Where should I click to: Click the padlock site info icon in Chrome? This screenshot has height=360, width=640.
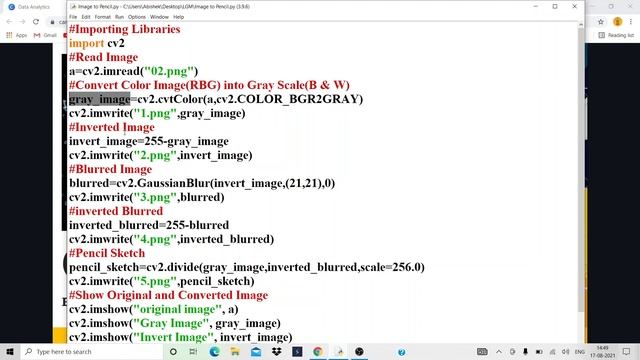pyautogui.click(x=52, y=22)
